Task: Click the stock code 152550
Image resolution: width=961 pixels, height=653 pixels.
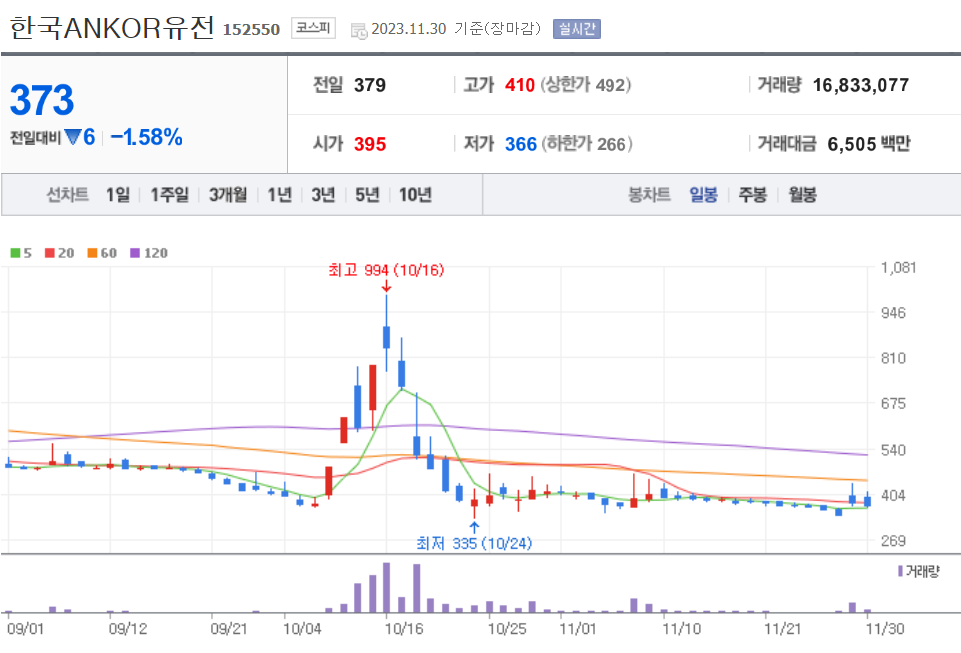Action: (251, 29)
